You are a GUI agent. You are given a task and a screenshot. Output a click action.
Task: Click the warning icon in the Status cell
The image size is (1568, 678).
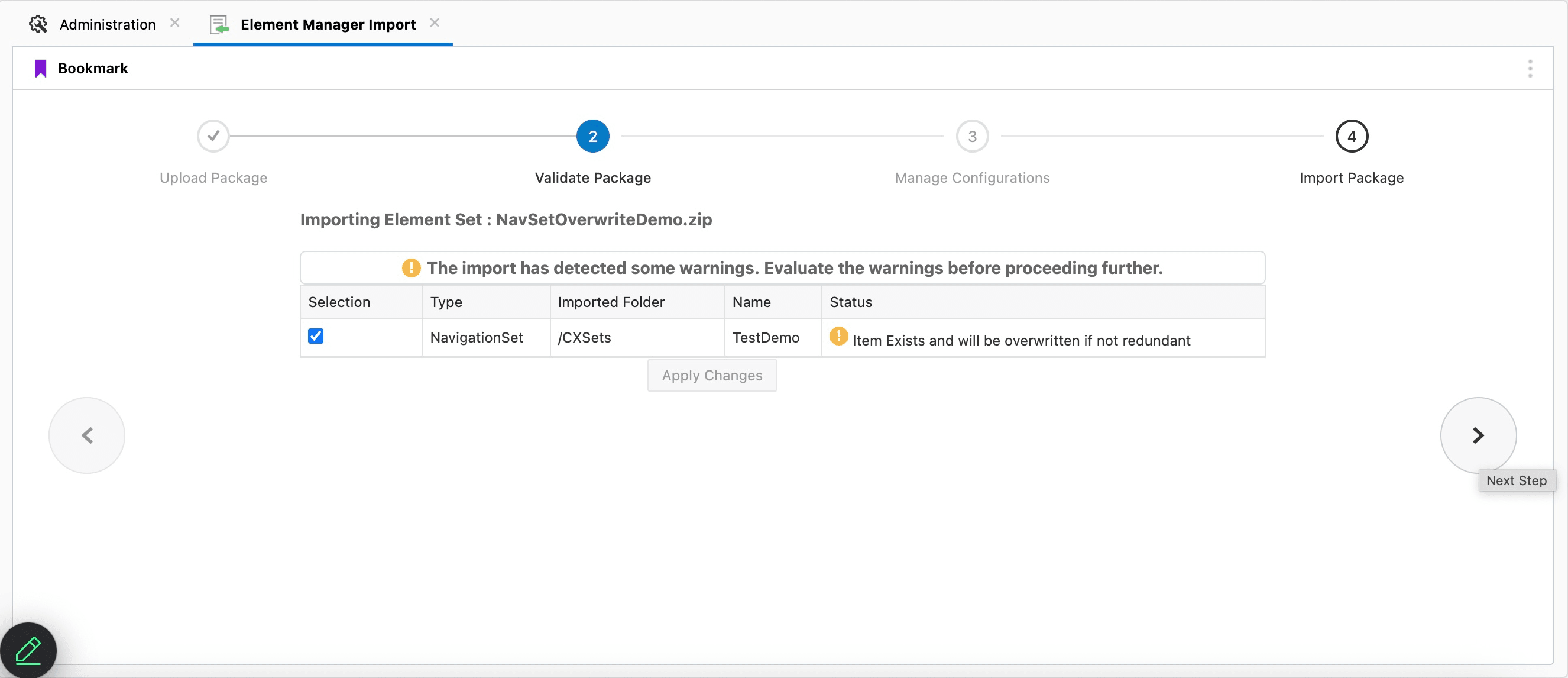838,336
